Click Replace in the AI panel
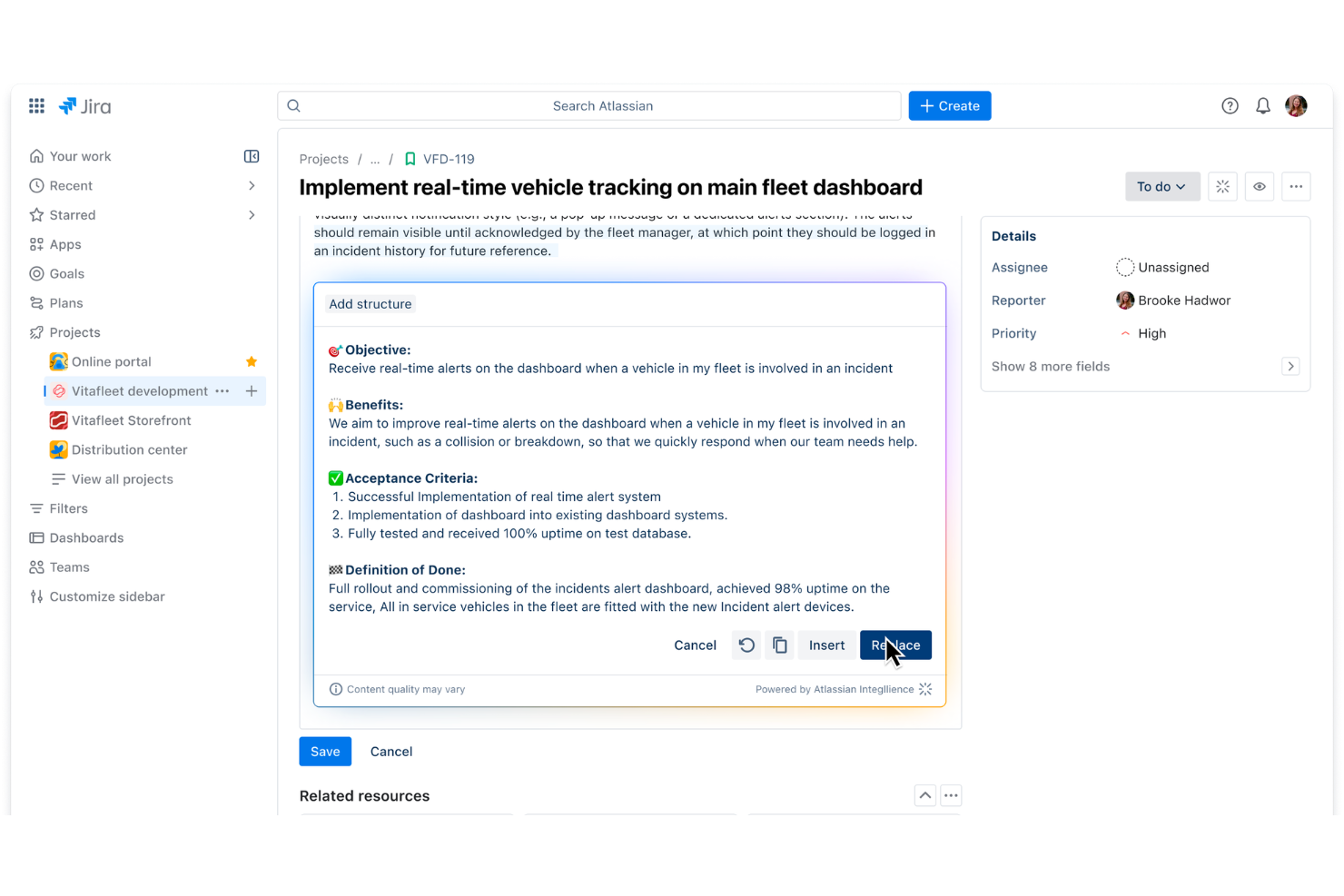This screenshot has height=896, width=1344. tap(895, 645)
